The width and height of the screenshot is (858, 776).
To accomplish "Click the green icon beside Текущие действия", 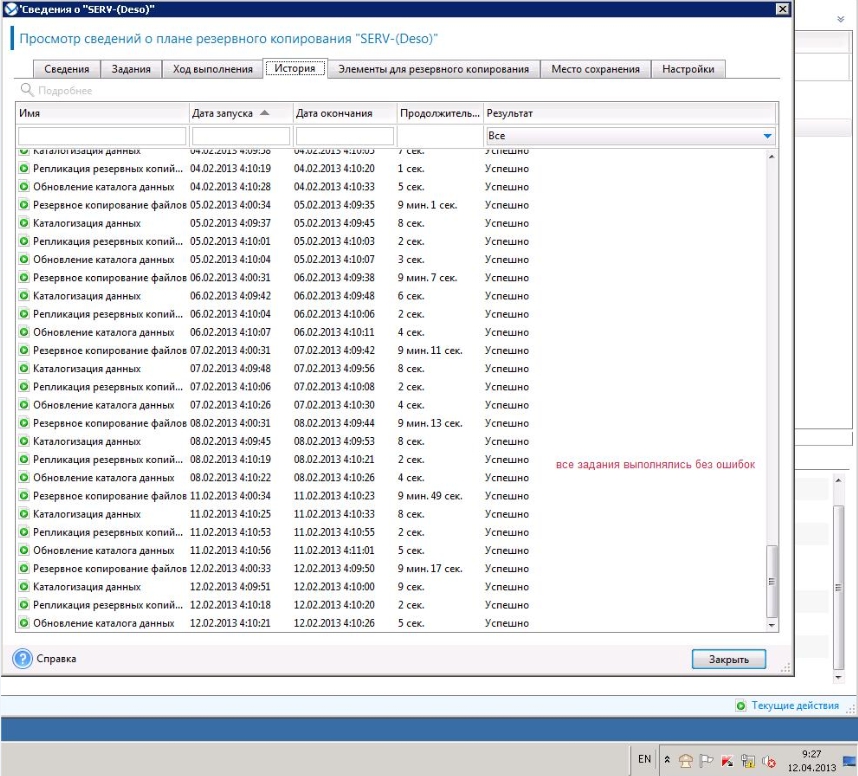I will click(x=740, y=705).
